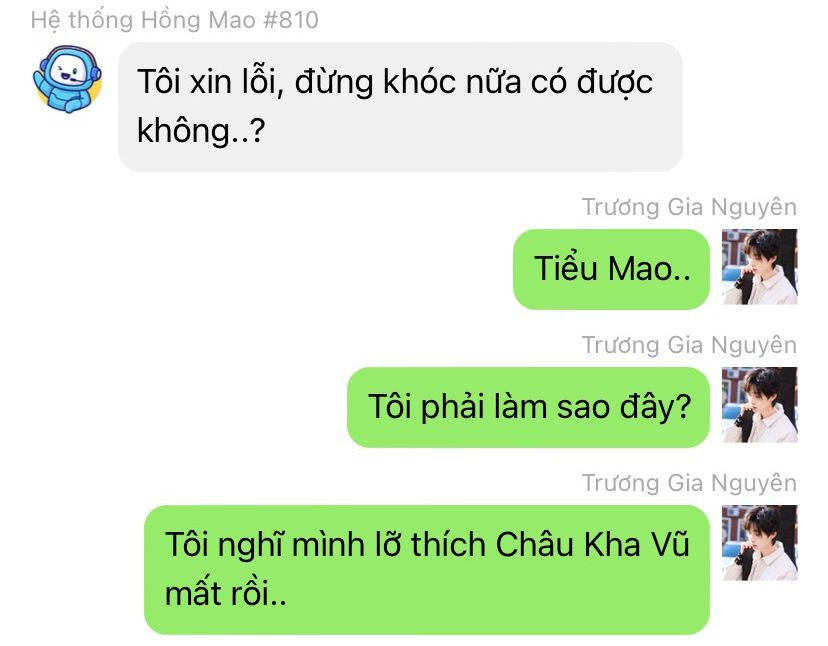Select the 'Tôi nghĩ mình lỡ thích' message bubble
The height and width of the screenshot is (646, 828).
(x=427, y=569)
